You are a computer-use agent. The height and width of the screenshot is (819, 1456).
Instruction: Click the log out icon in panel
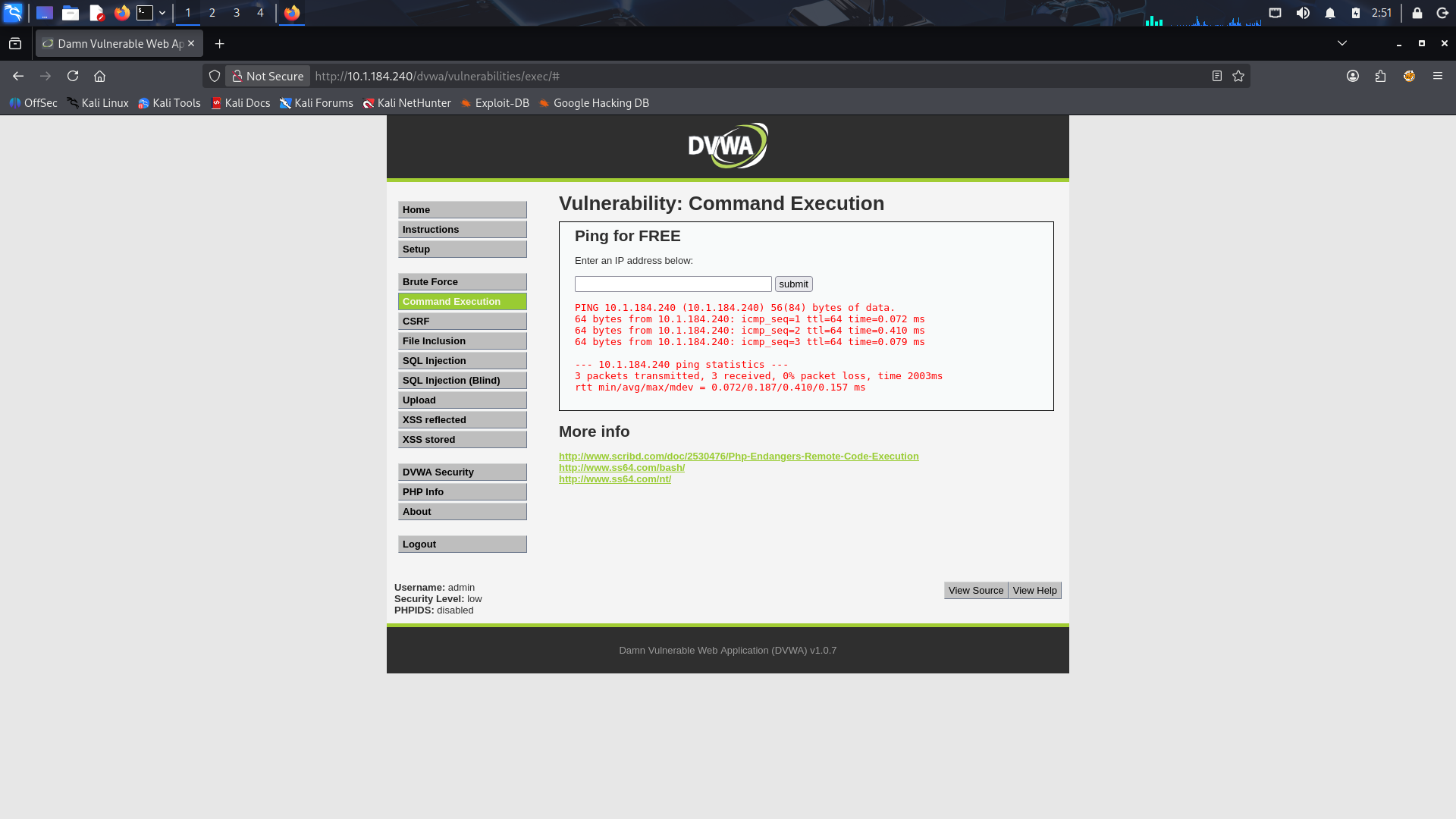1443,13
